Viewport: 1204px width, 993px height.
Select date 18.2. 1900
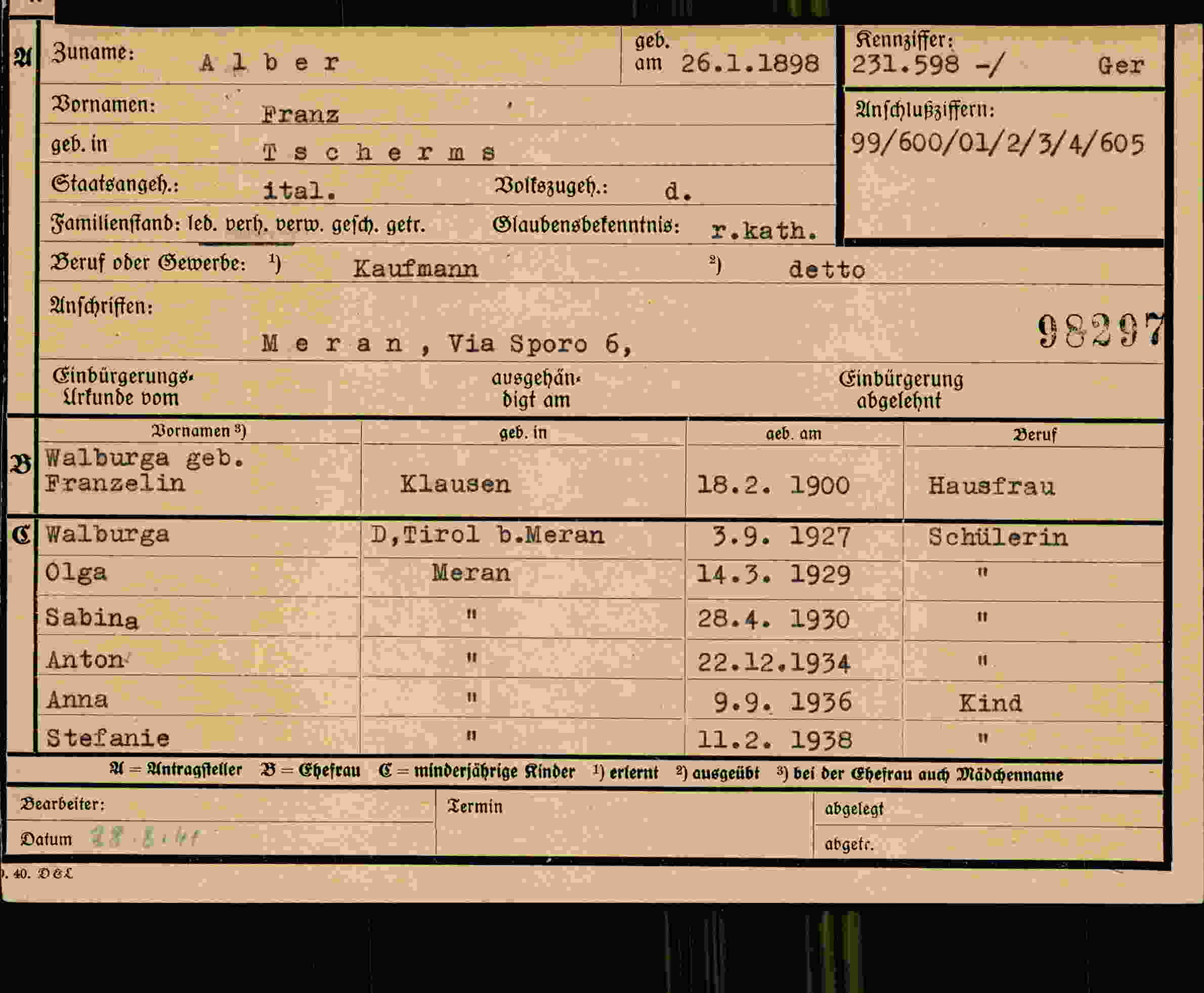773,486
